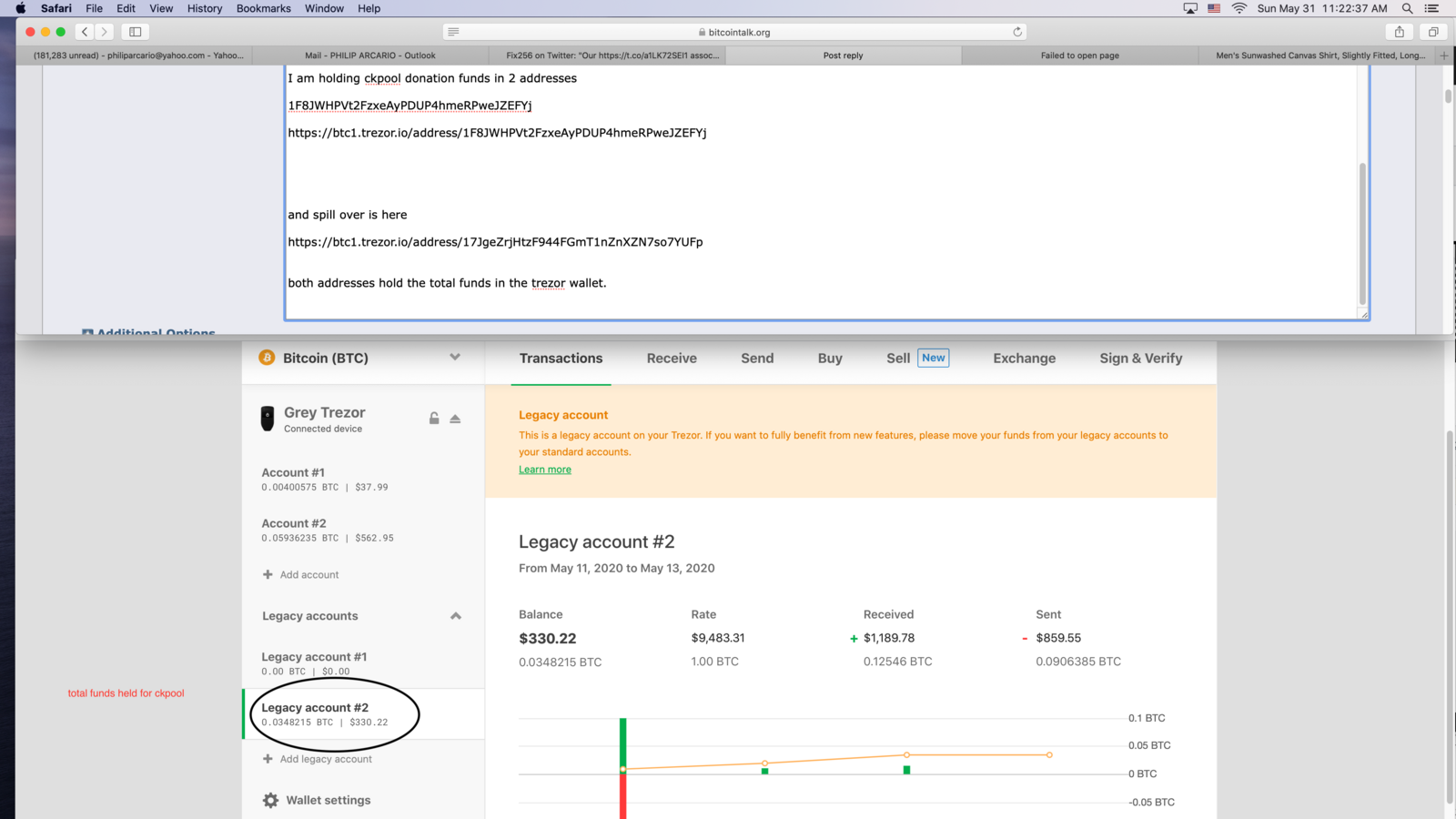This screenshot has width=1456, height=819.
Task: Open Notification Center in the menu bar
Action: click(x=1431, y=8)
